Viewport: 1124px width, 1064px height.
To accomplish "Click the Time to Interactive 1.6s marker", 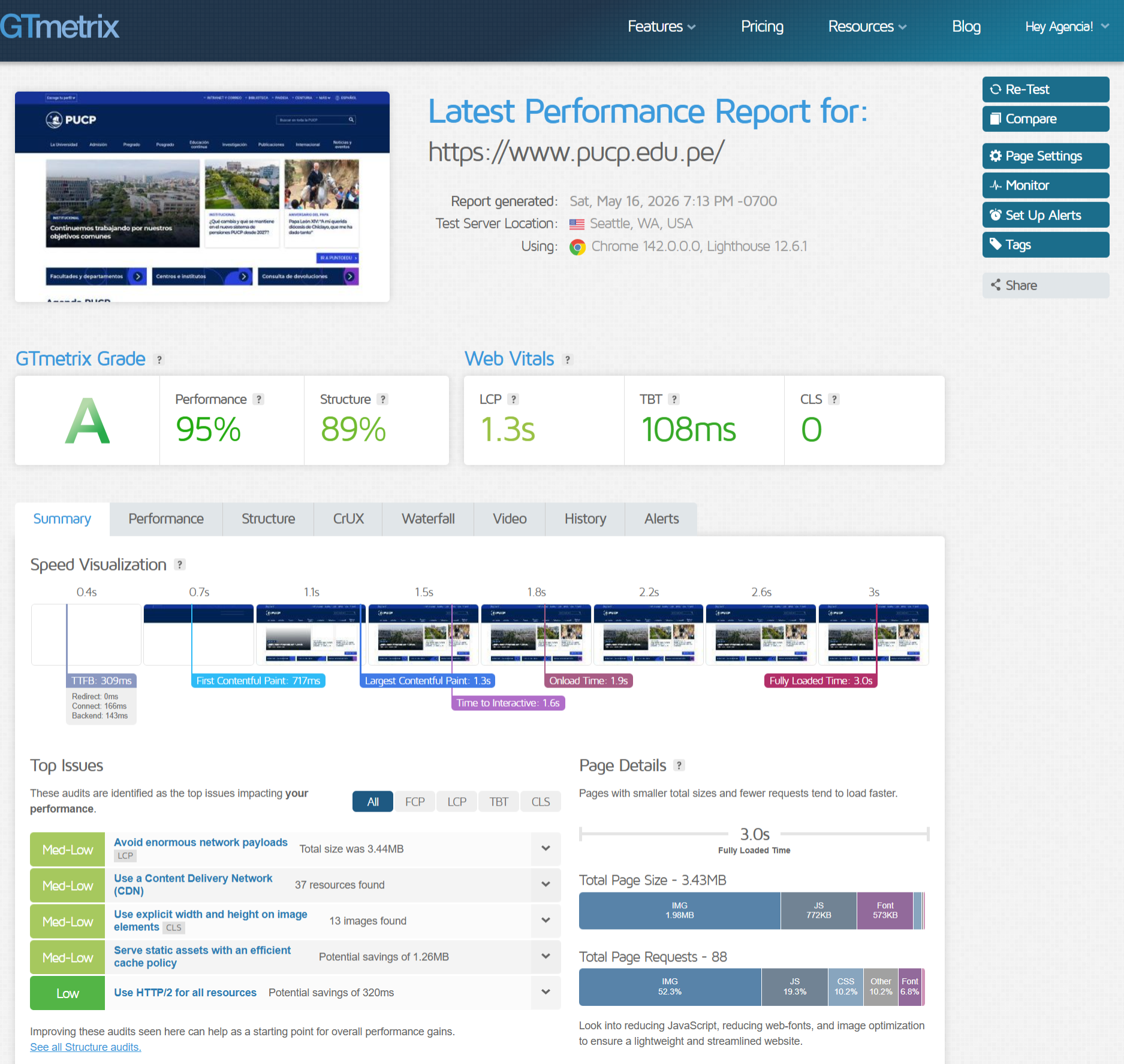I will (508, 703).
